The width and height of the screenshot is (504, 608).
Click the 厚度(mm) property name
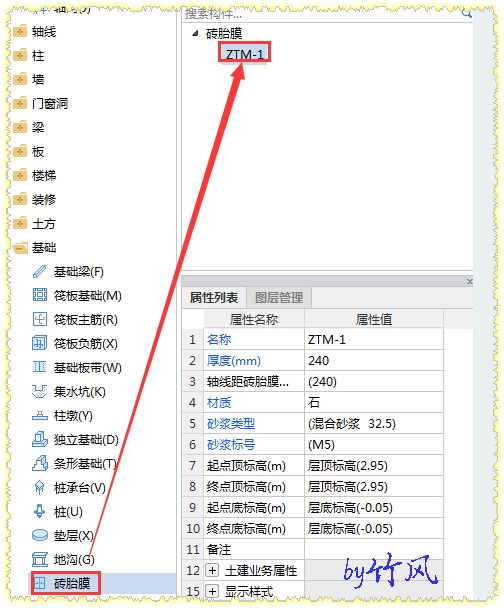coord(233,361)
